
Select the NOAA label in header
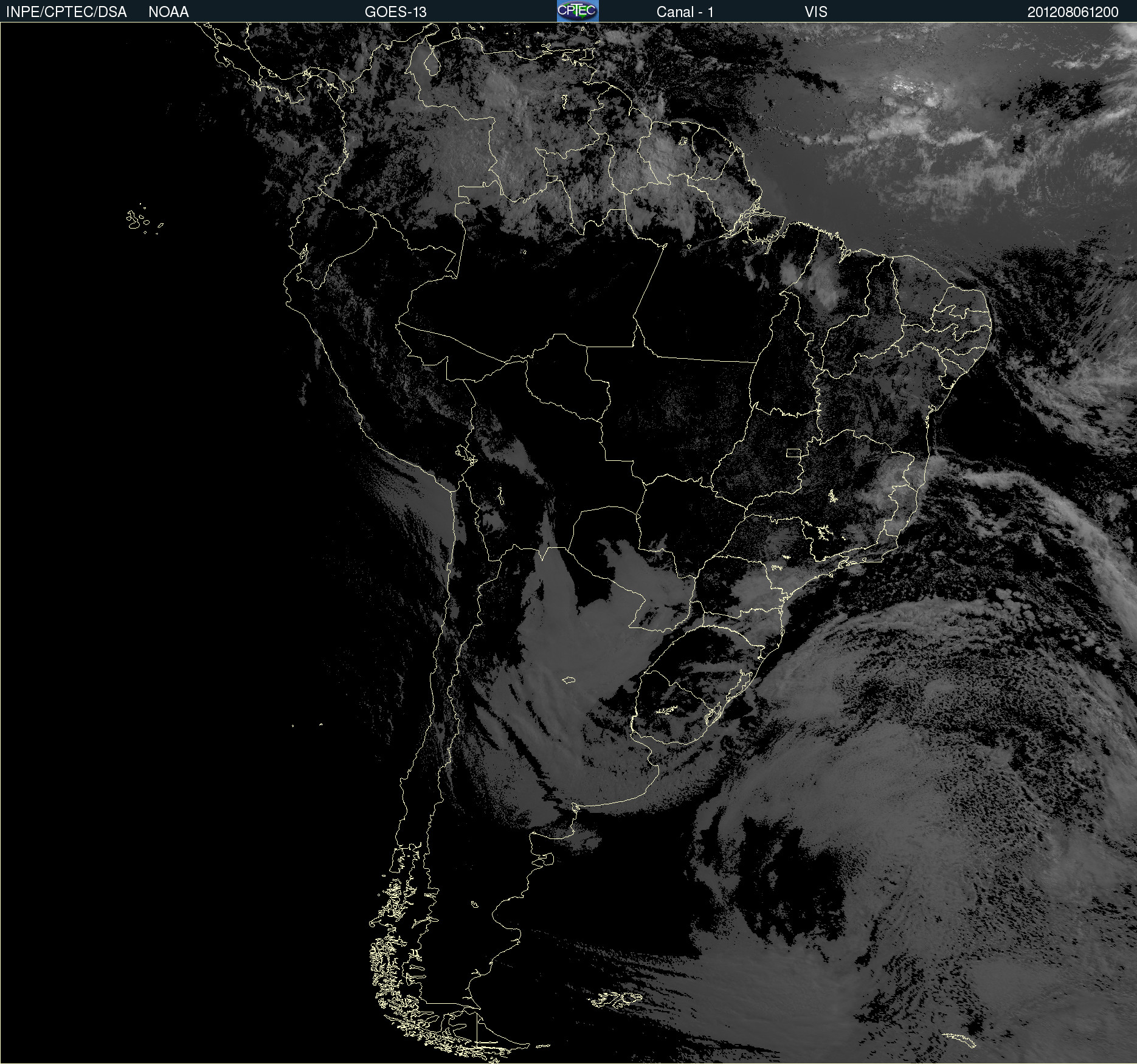(x=168, y=12)
